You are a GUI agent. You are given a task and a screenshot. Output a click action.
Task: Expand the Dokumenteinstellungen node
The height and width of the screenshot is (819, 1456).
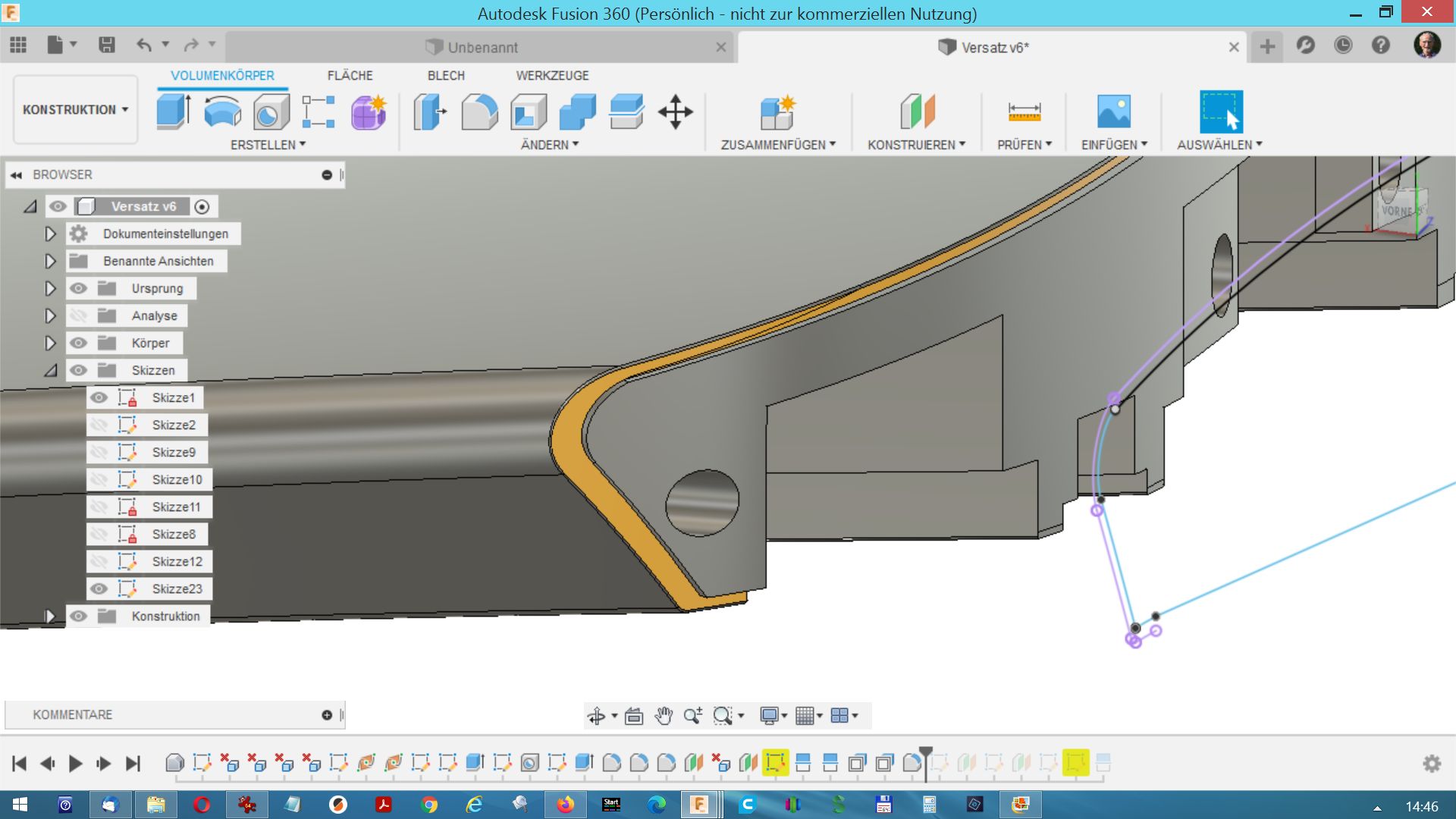point(50,234)
